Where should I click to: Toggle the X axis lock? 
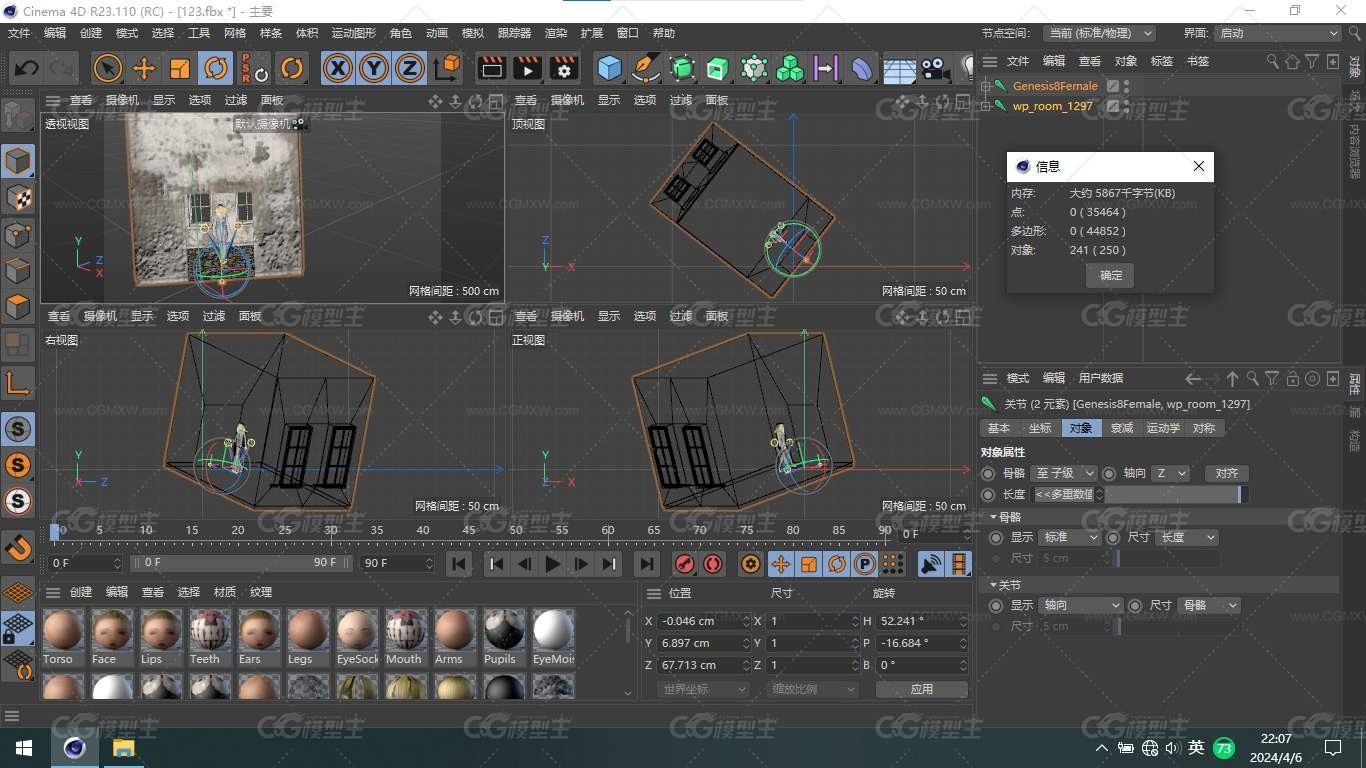tap(338, 68)
